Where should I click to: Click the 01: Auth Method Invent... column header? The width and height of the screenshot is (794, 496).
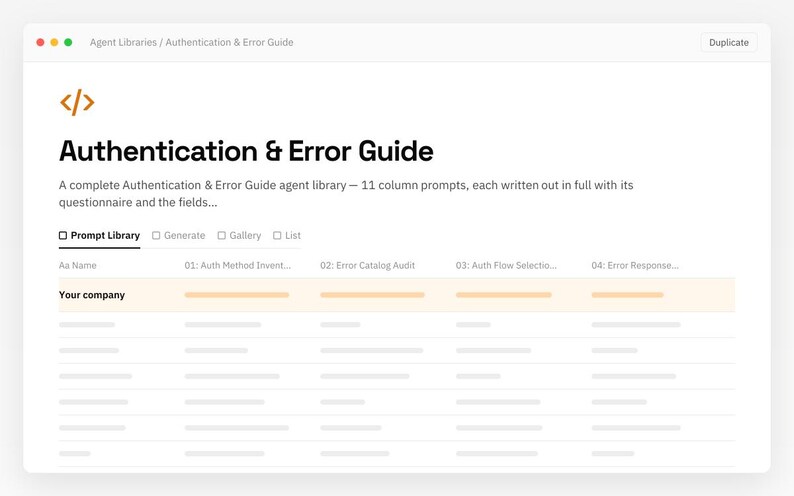click(237, 265)
